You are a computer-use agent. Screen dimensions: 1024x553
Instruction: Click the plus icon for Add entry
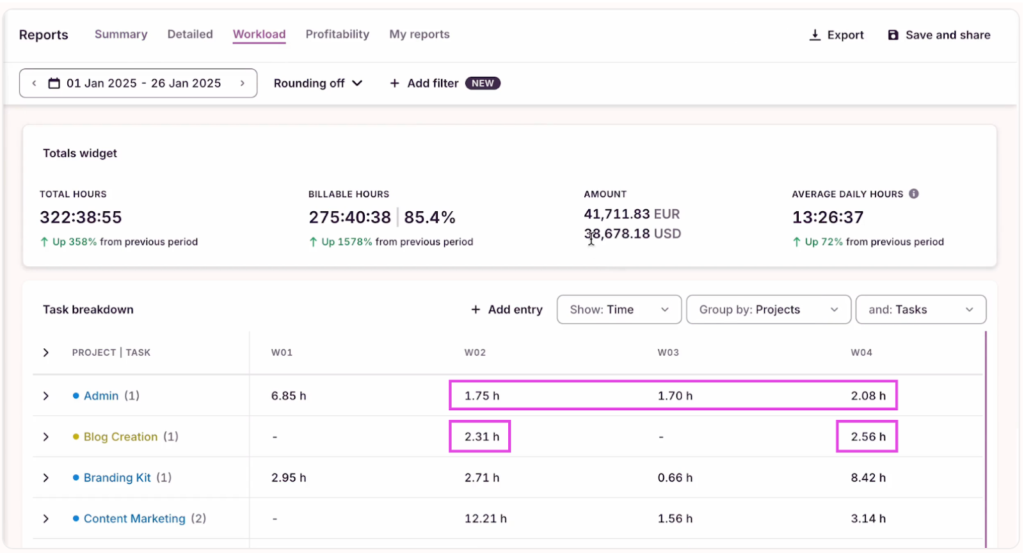475,310
